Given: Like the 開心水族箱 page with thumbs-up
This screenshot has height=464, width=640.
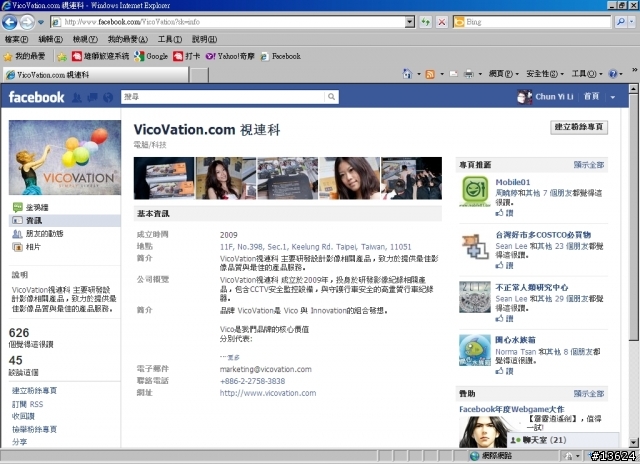Looking at the screenshot, I should point(504,371).
